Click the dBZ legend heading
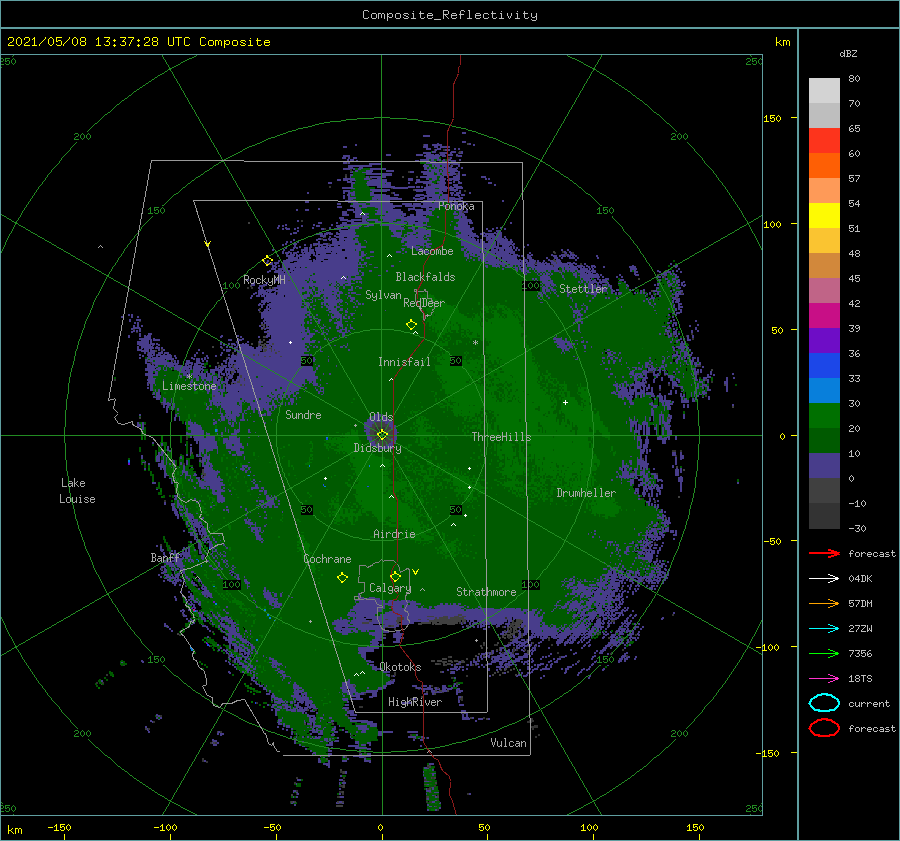This screenshot has width=900, height=841. pyautogui.click(x=848, y=53)
